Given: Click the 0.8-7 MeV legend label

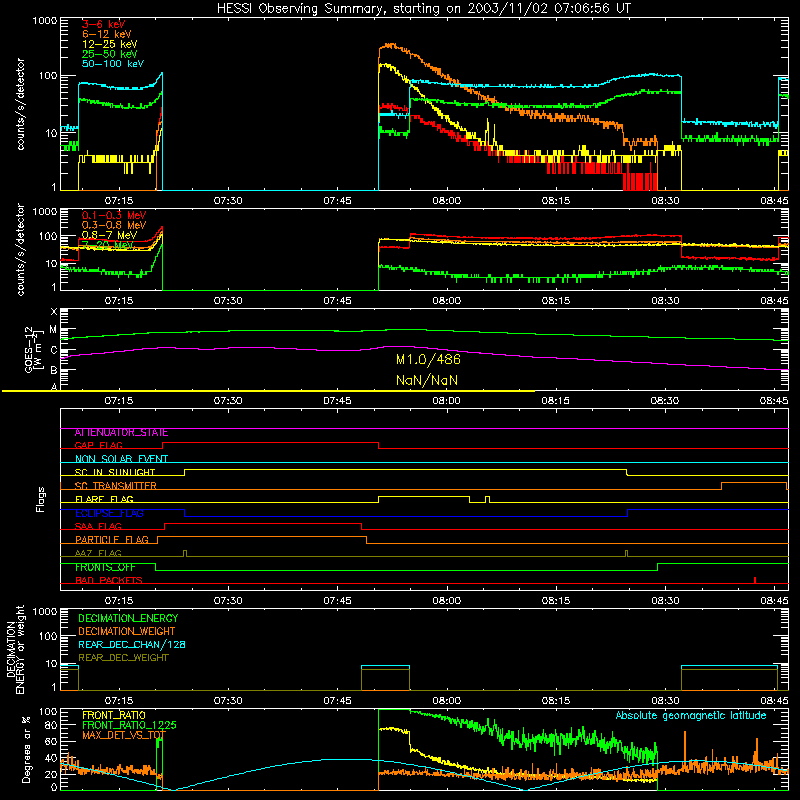Looking at the screenshot, I should [x=109, y=235].
